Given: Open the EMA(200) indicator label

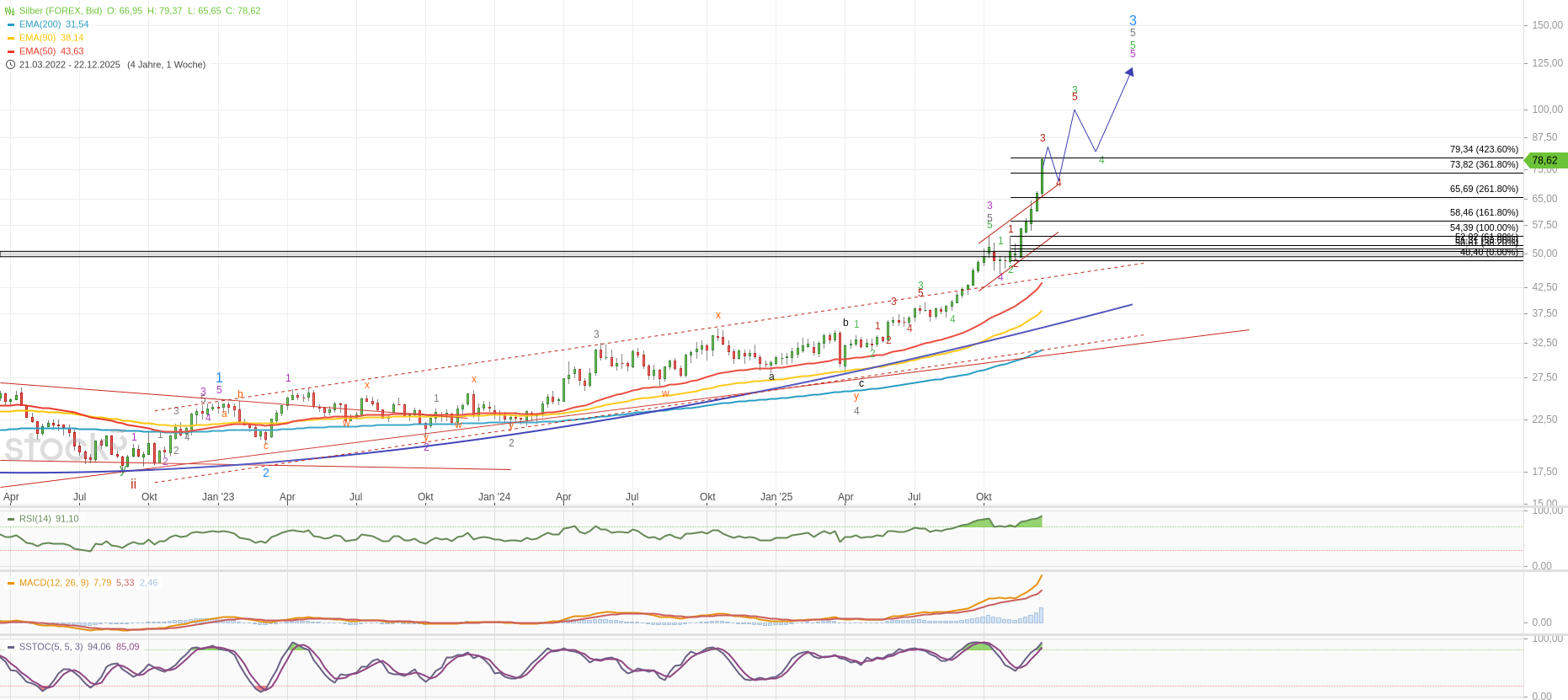Looking at the screenshot, I should pyautogui.click(x=40, y=24).
